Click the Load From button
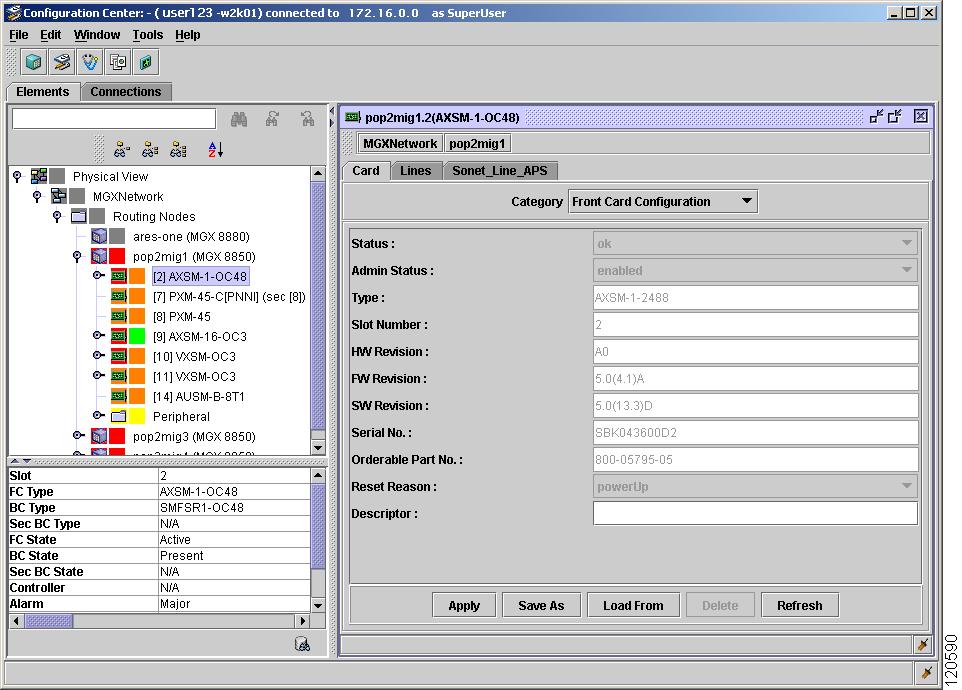Image resolution: width=962 pixels, height=690 pixels. (x=633, y=605)
